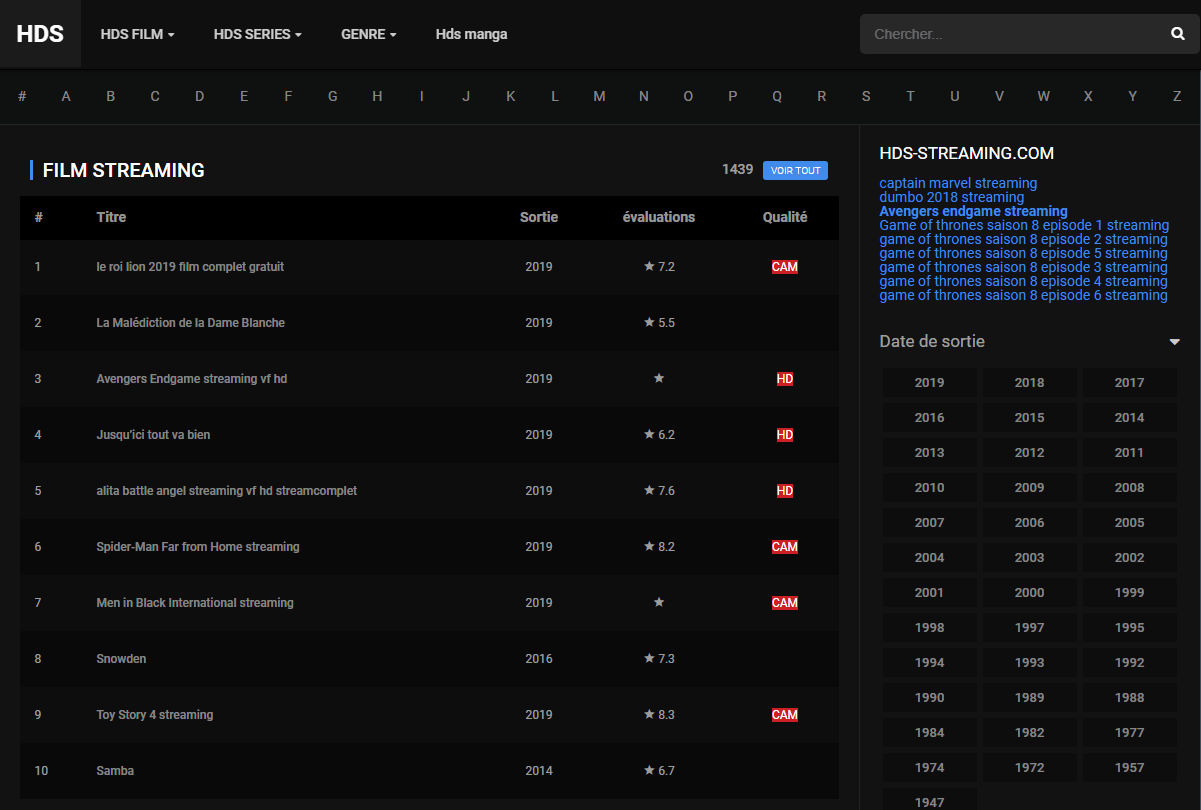This screenshot has height=810, width=1201.
Task: Open game of thrones saison 8 episode 6 link
Action: [1023, 295]
